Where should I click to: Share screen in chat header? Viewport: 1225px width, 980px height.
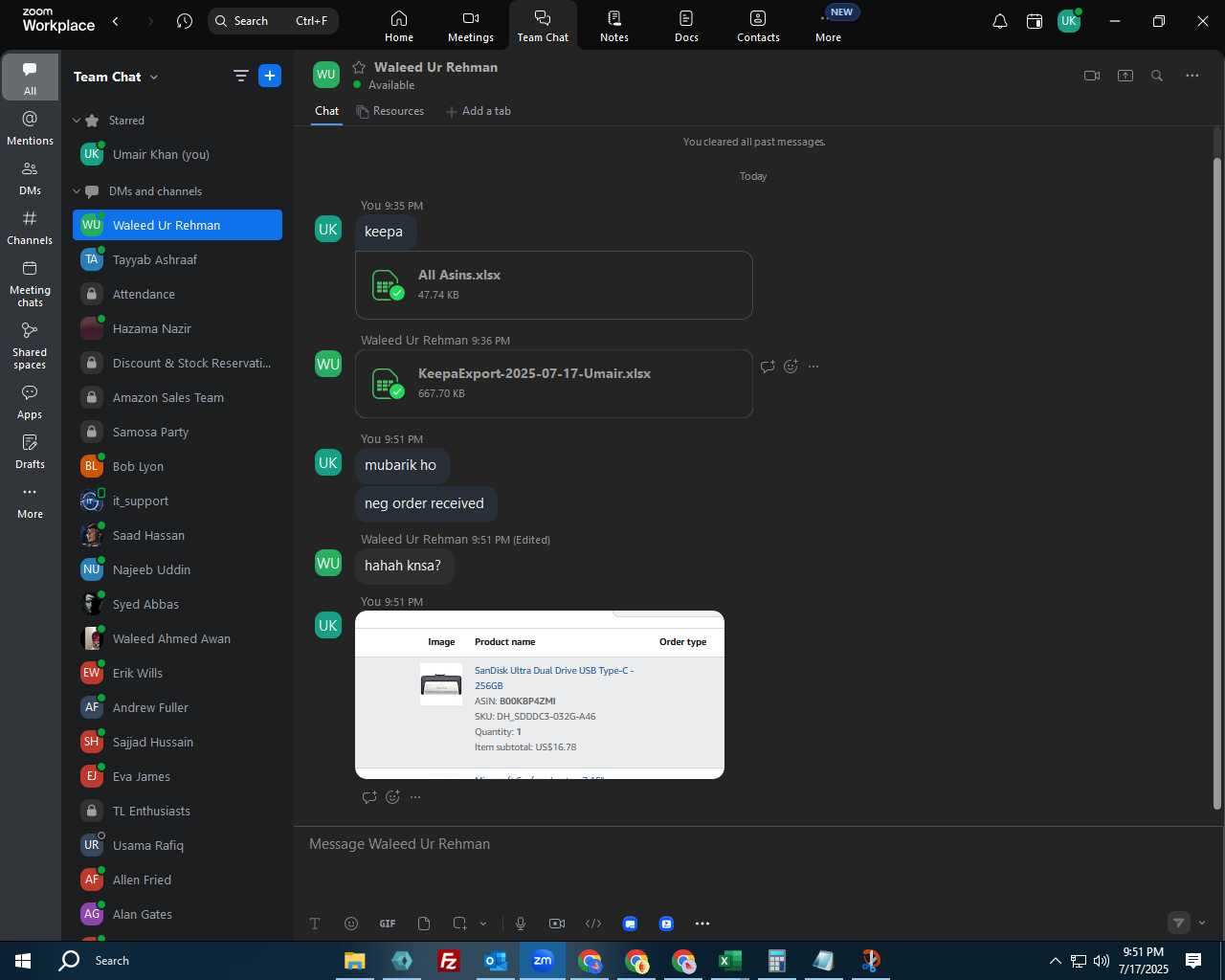tap(1125, 76)
